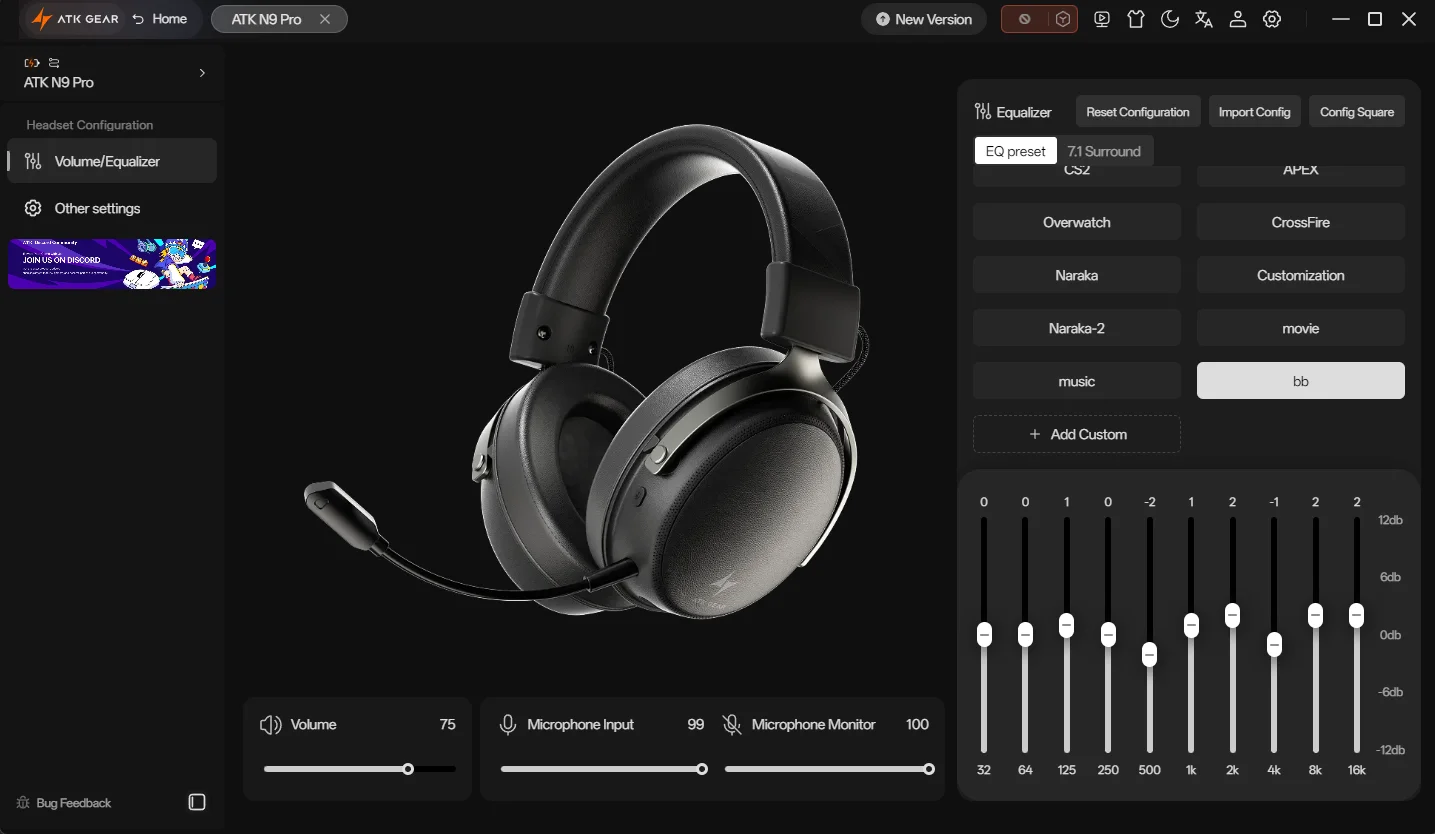Switch to the EQ preset tab
Image resolution: width=1435 pixels, height=834 pixels.
pyautogui.click(x=1016, y=151)
